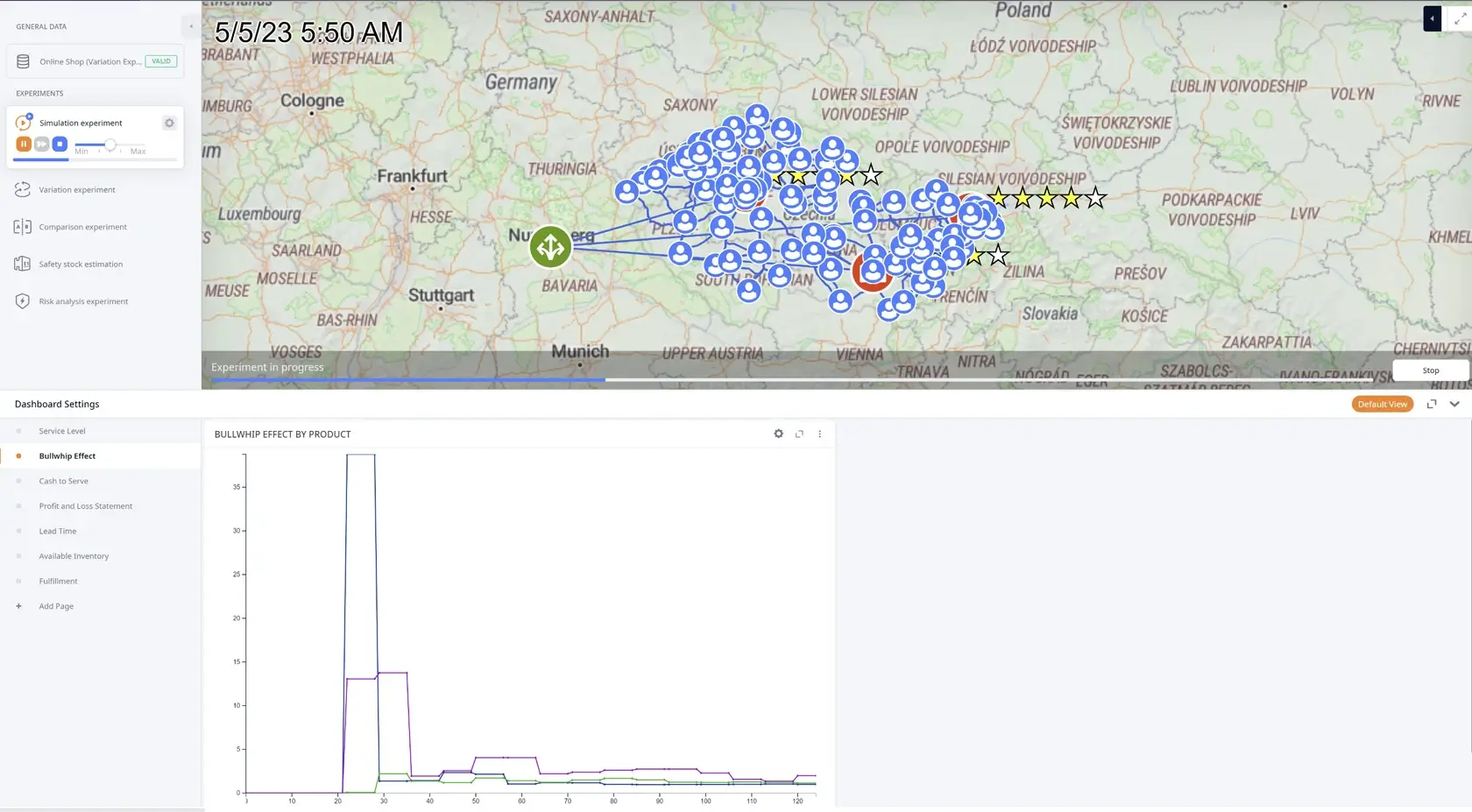Open Bullwhip chart three-dot options menu
This screenshot has width=1472, height=812.
pos(819,434)
